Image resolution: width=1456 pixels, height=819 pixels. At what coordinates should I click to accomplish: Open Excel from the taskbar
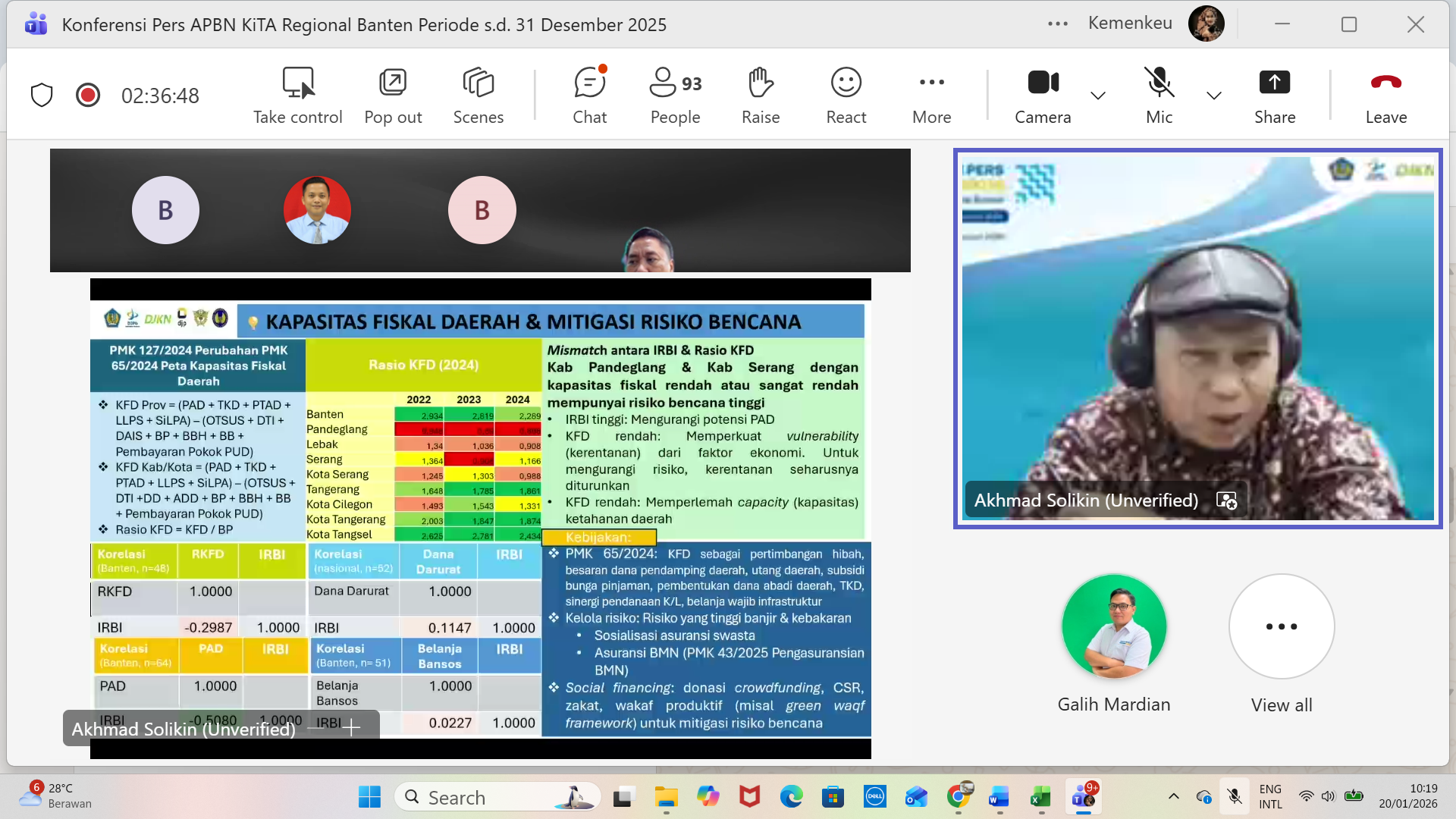(x=1040, y=797)
